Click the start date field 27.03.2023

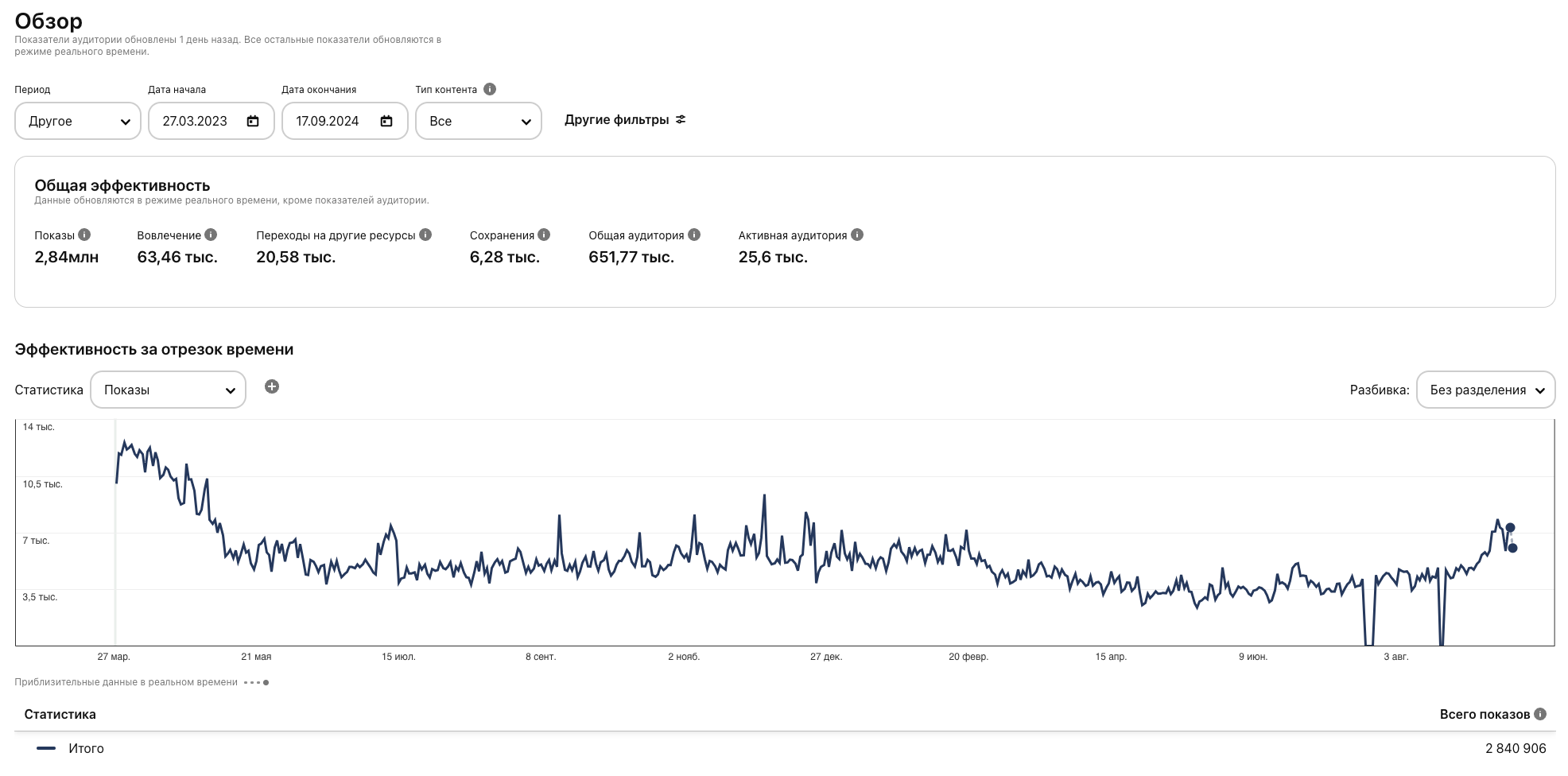click(x=212, y=121)
